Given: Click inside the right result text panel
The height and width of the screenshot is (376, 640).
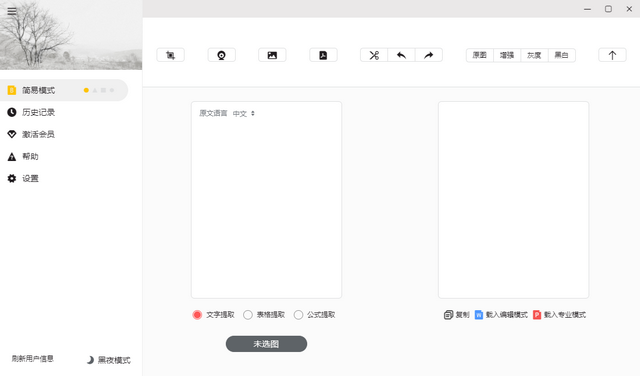Looking at the screenshot, I should [513, 200].
